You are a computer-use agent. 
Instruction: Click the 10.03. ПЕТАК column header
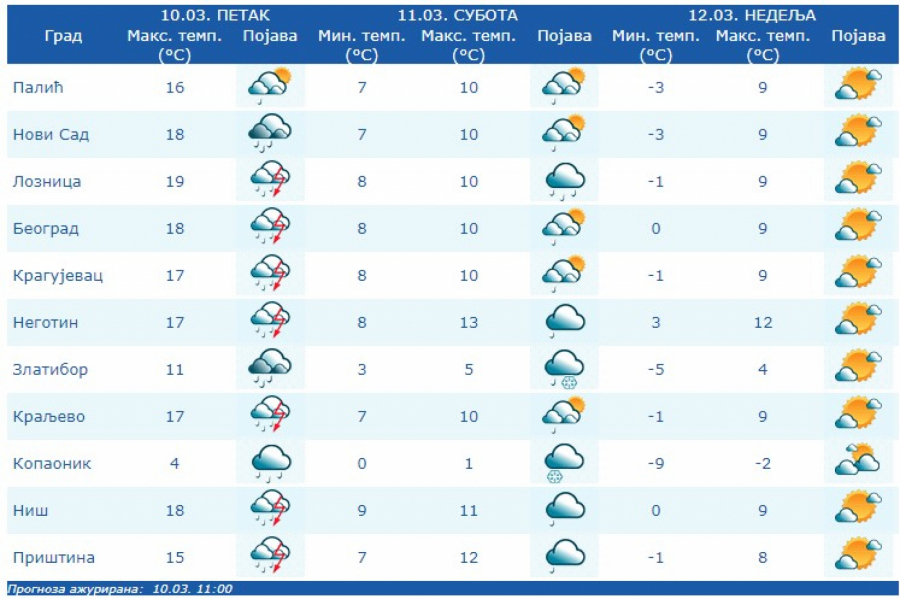(215, 16)
